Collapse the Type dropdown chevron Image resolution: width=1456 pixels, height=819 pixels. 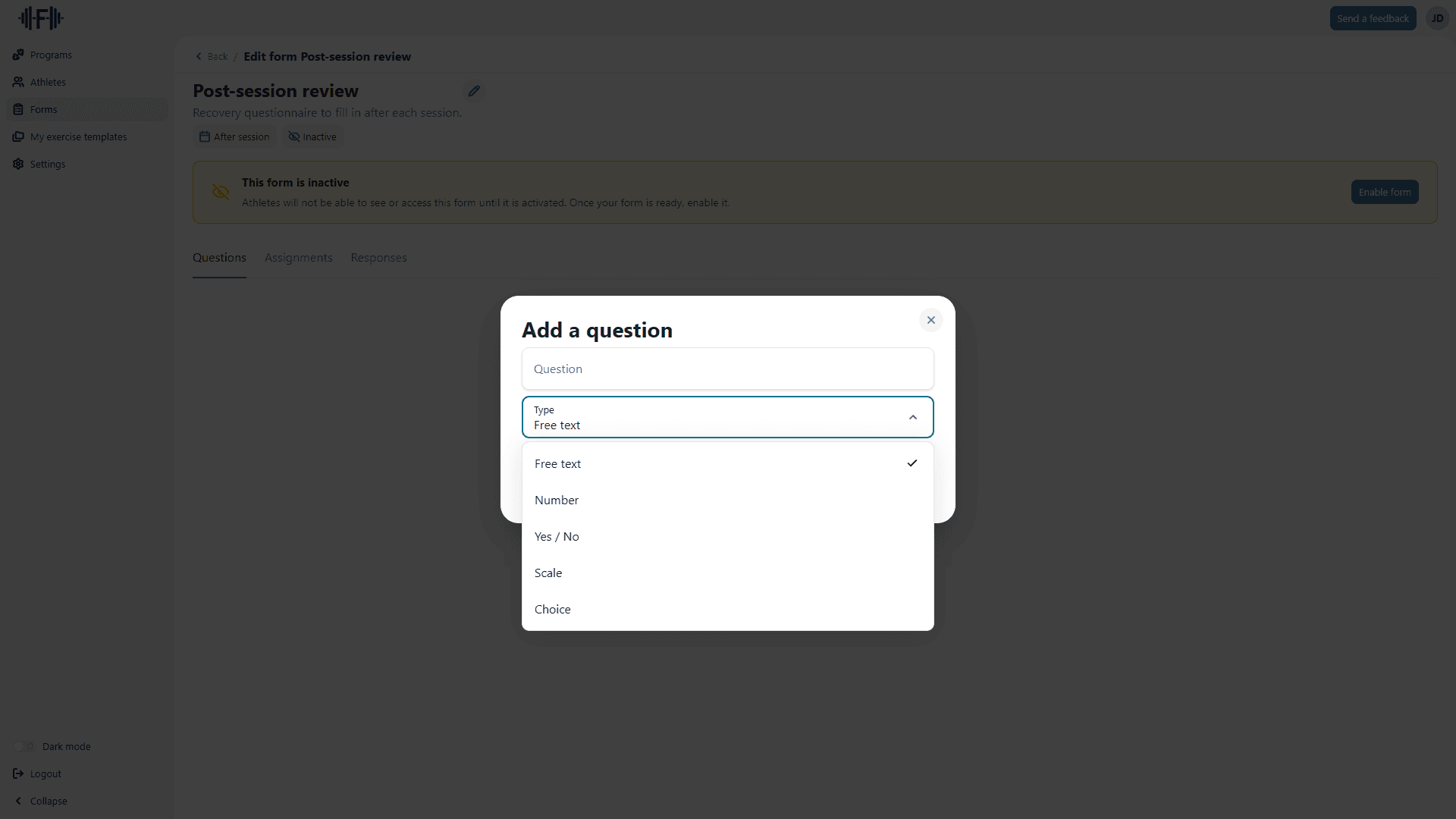pyautogui.click(x=912, y=417)
